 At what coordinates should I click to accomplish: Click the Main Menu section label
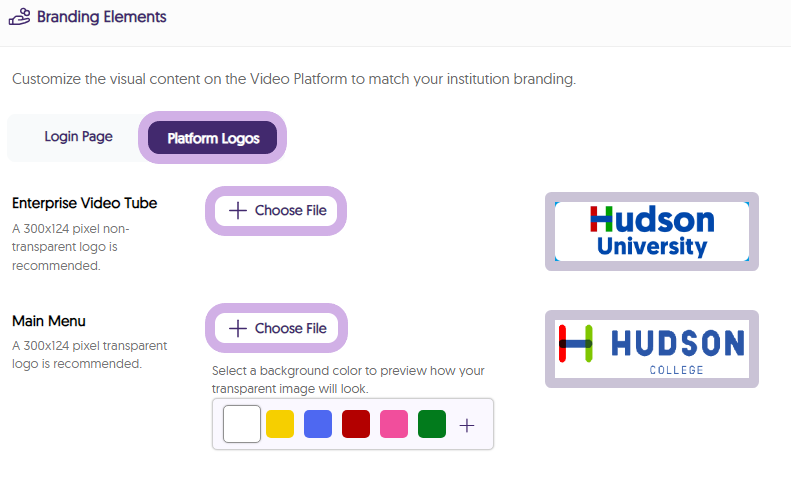pos(48,321)
